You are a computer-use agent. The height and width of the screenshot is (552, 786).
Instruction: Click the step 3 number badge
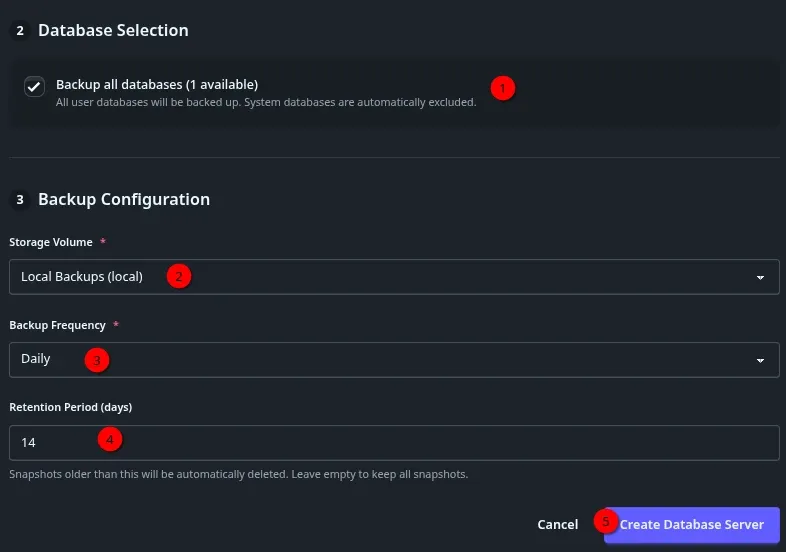(20, 200)
